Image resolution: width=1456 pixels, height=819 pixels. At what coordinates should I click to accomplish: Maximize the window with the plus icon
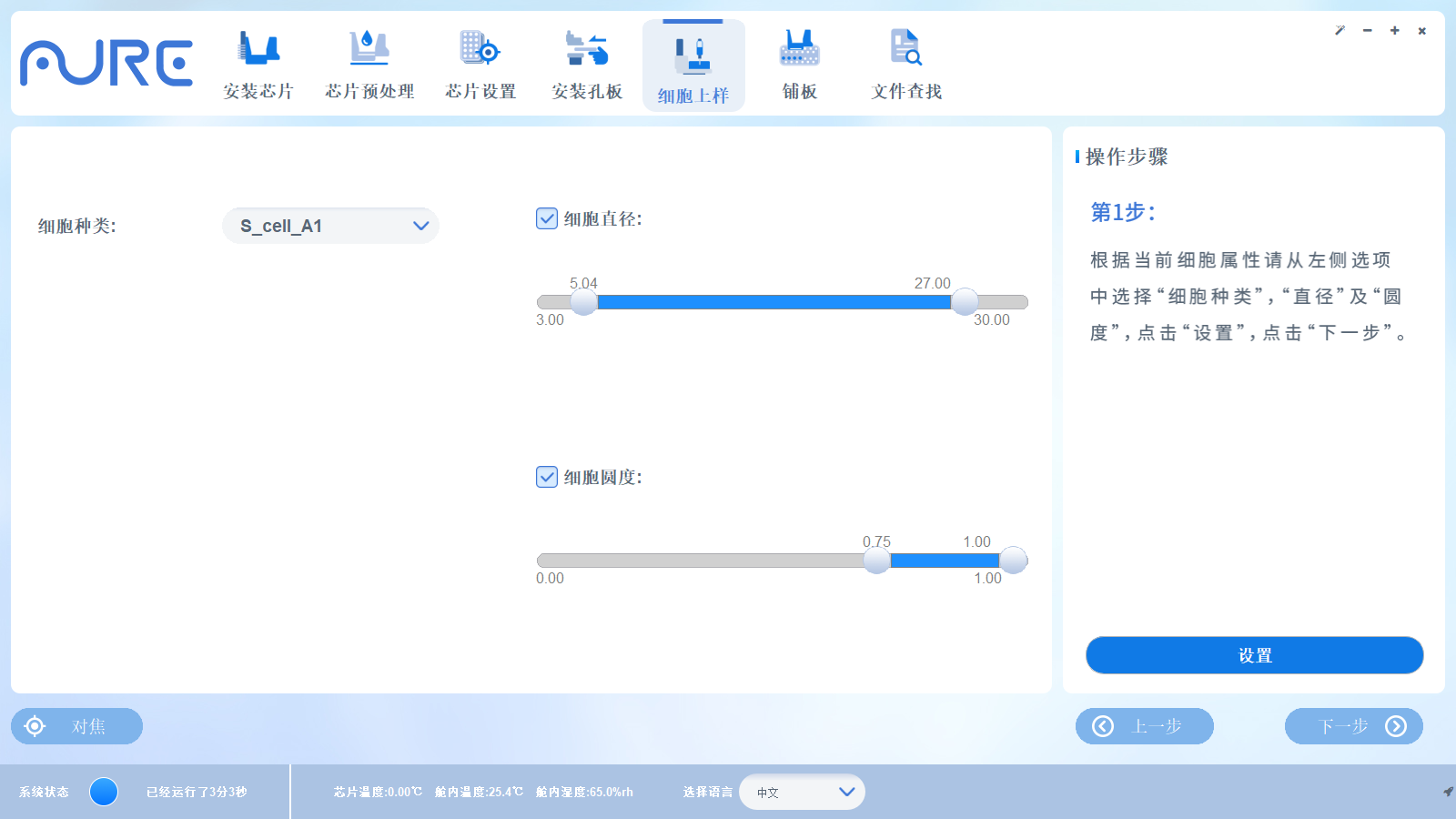pyautogui.click(x=1394, y=31)
